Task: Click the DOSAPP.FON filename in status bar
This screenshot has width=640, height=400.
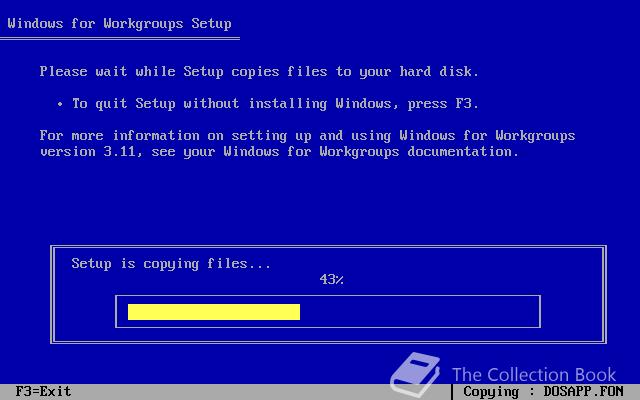Action: pyautogui.click(x=584, y=392)
